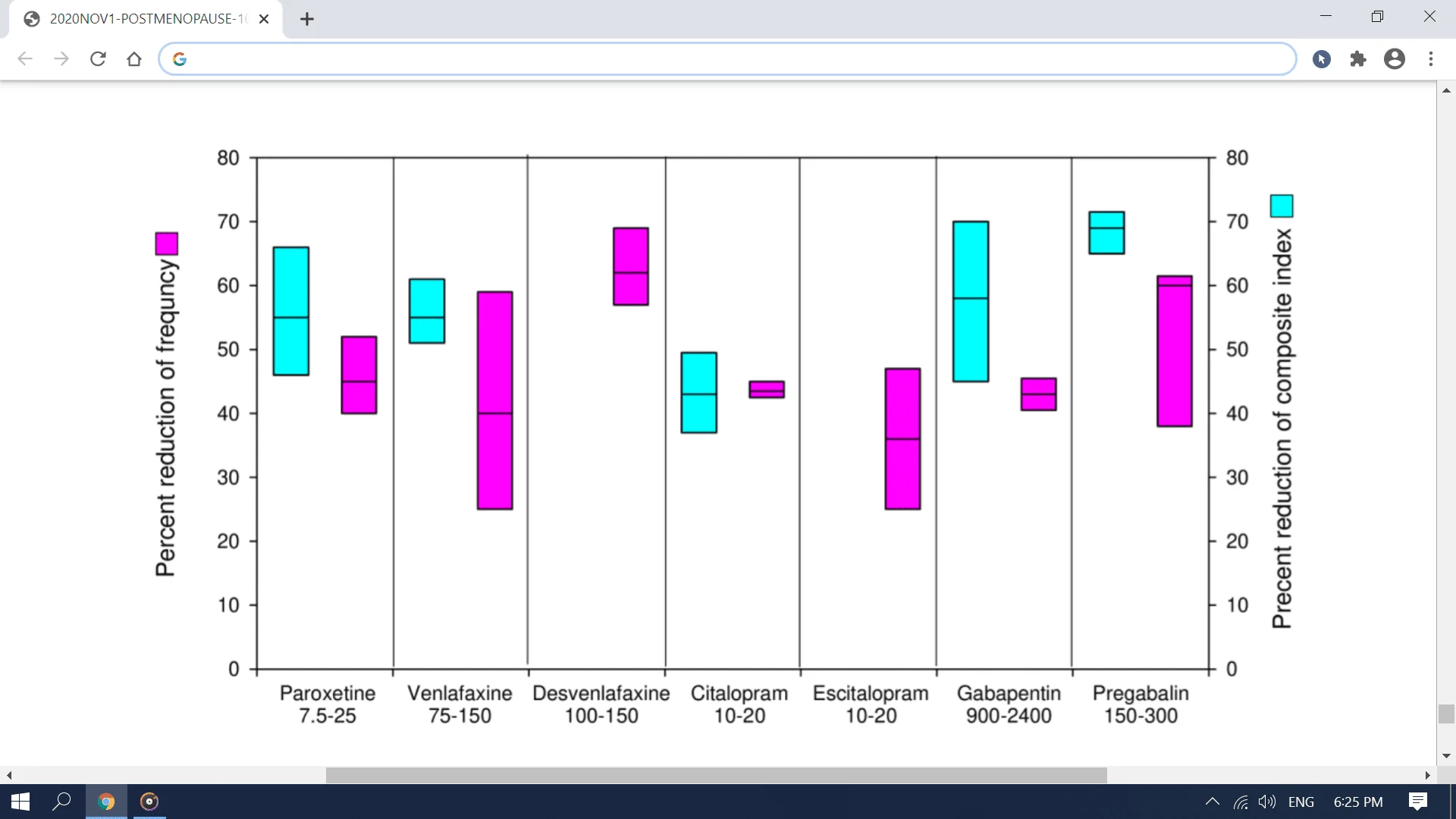
Task: Click cyan legend square for composite index
Action: pyautogui.click(x=1282, y=206)
